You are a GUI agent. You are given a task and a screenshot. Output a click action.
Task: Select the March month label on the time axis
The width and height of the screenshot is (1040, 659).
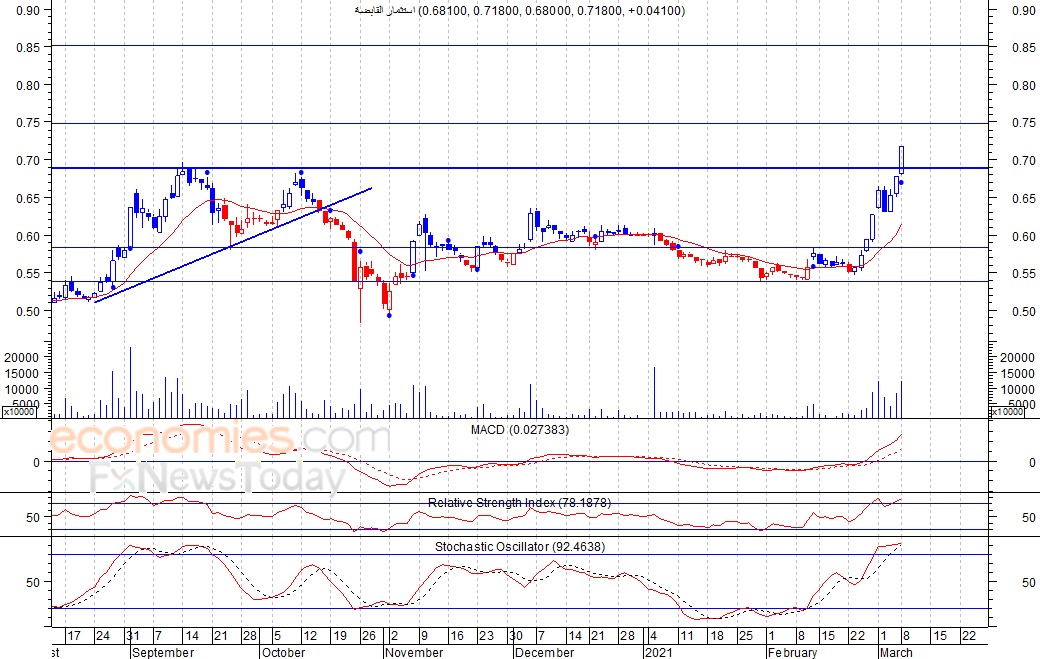[896, 652]
